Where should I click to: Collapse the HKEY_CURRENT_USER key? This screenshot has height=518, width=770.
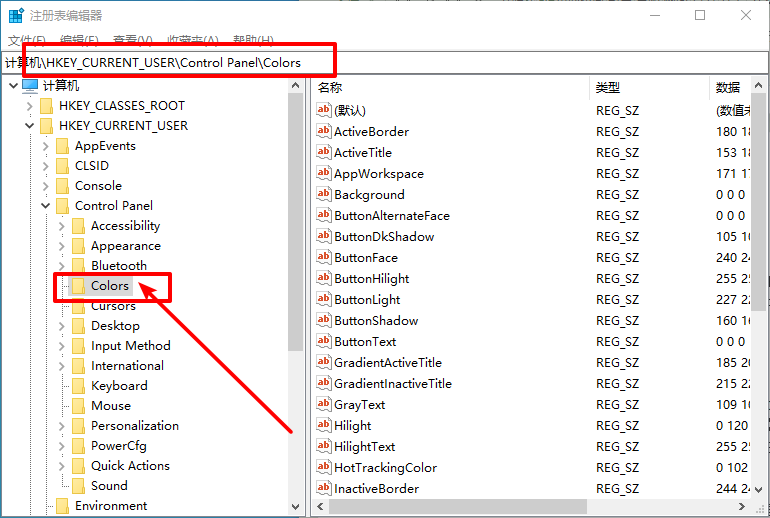(29, 126)
